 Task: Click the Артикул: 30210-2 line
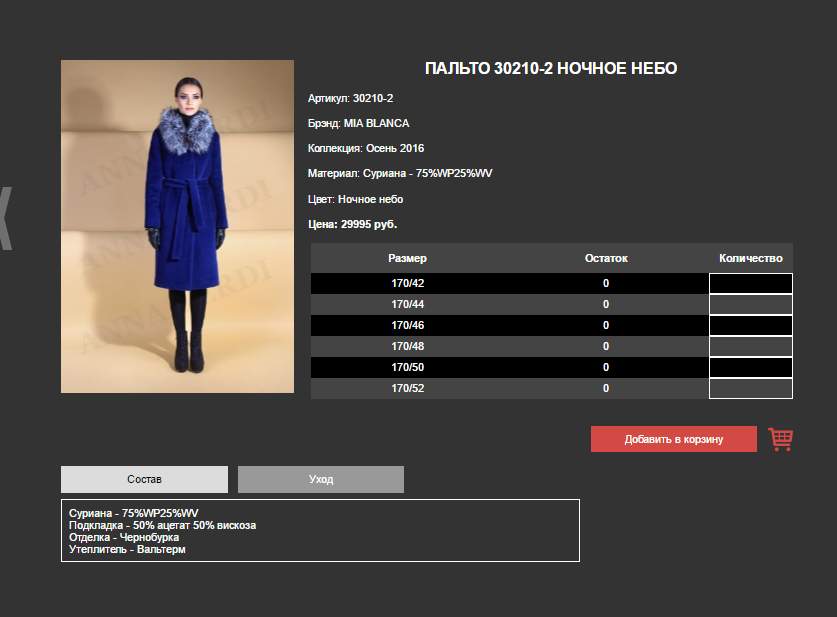[350, 98]
